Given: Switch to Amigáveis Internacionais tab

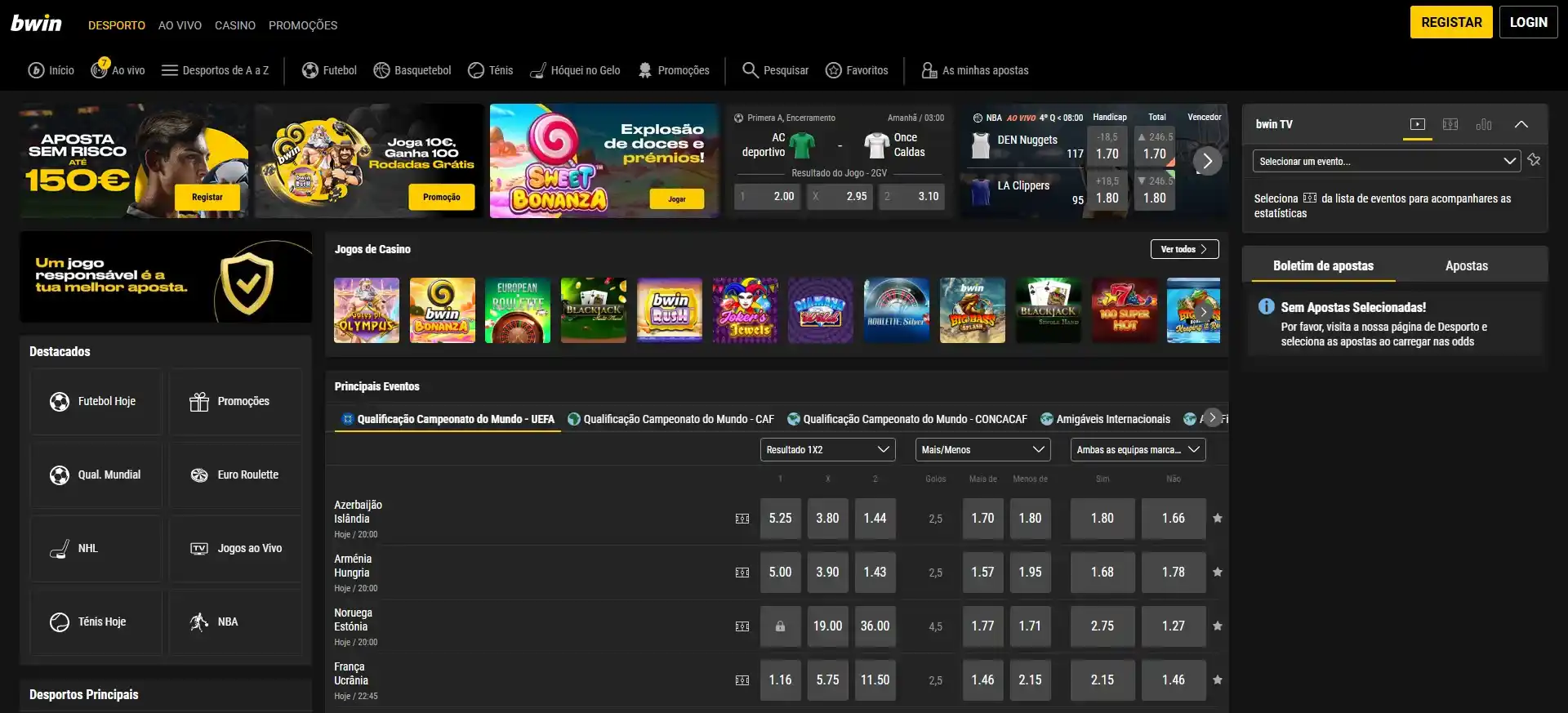Looking at the screenshot, I should tap(1105, 419).
